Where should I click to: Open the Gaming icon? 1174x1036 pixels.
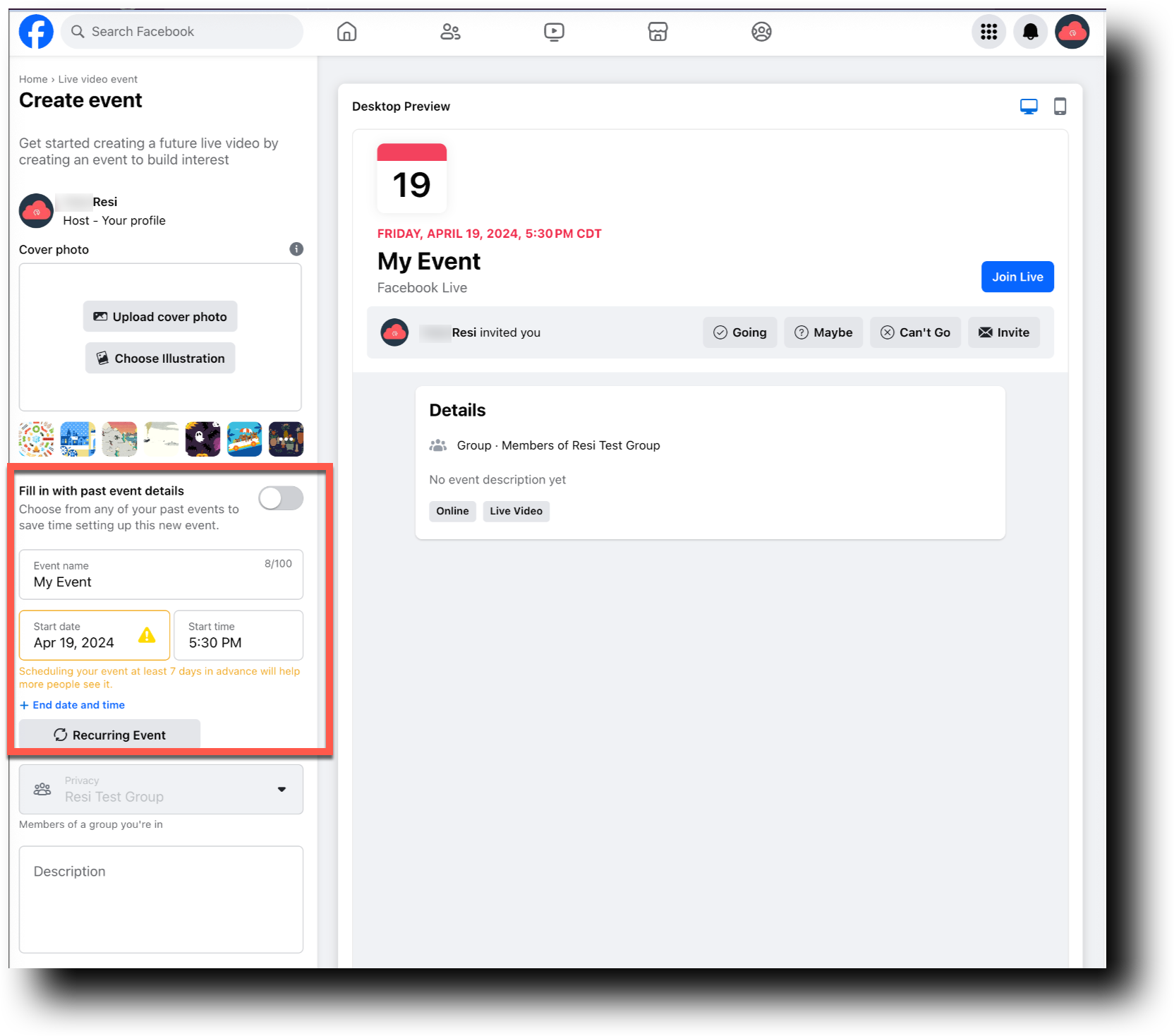[x=761, y=31]
